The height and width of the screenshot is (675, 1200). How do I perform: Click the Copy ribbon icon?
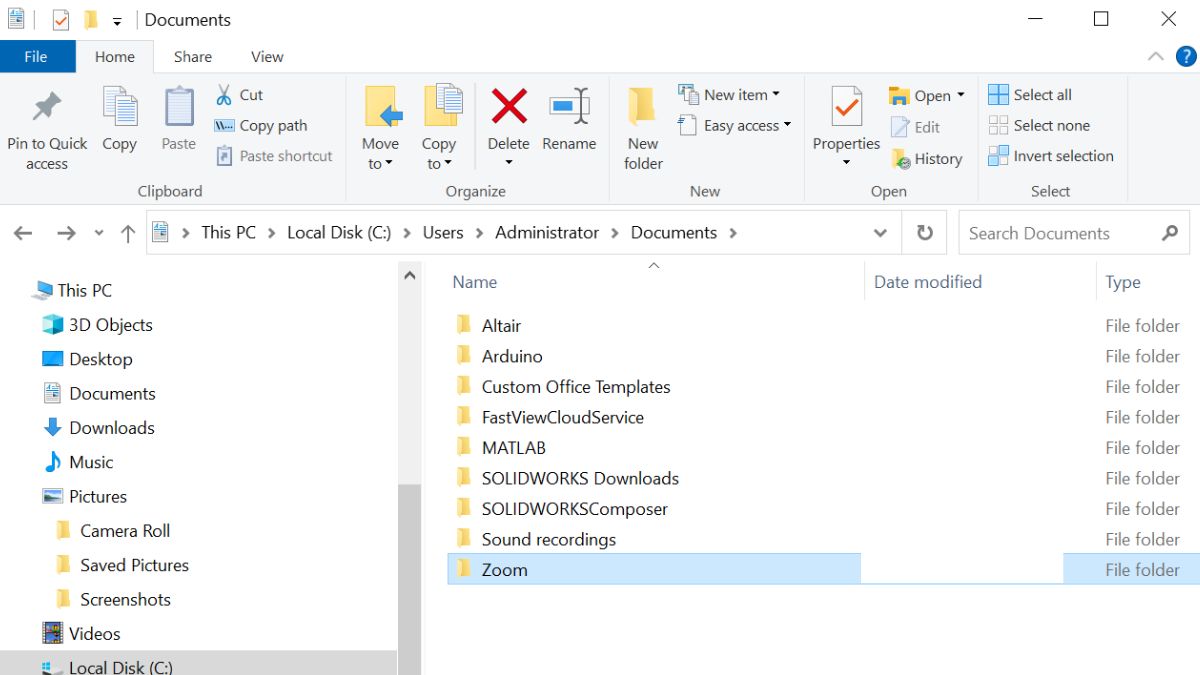(x=119, y=120)
